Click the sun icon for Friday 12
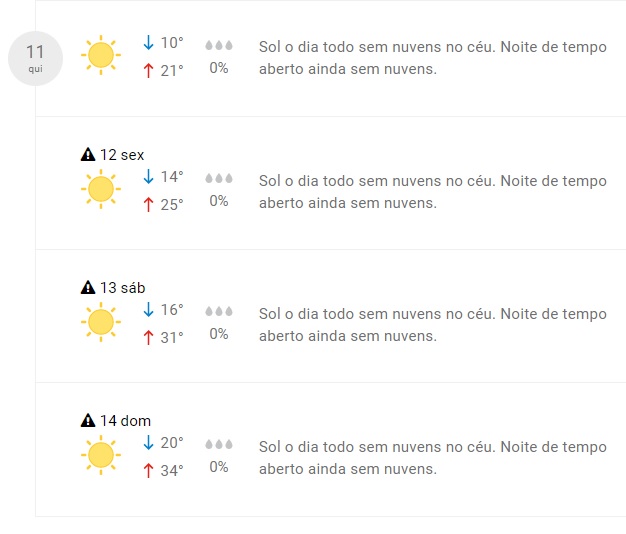The width and height of the screenshot is (626, 534). click(100, 189)
